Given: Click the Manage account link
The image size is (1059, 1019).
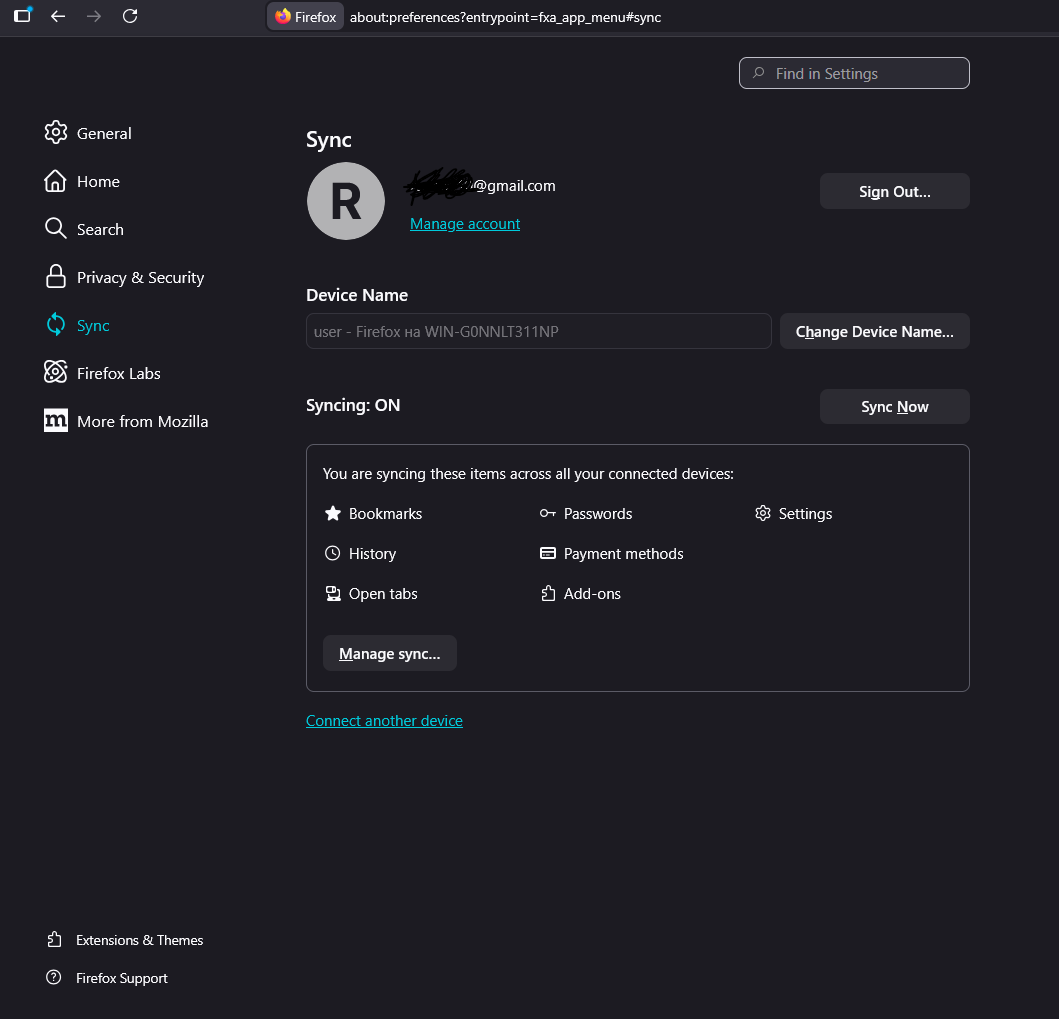Looking at the screenshot, I should [x=465, y=224].
